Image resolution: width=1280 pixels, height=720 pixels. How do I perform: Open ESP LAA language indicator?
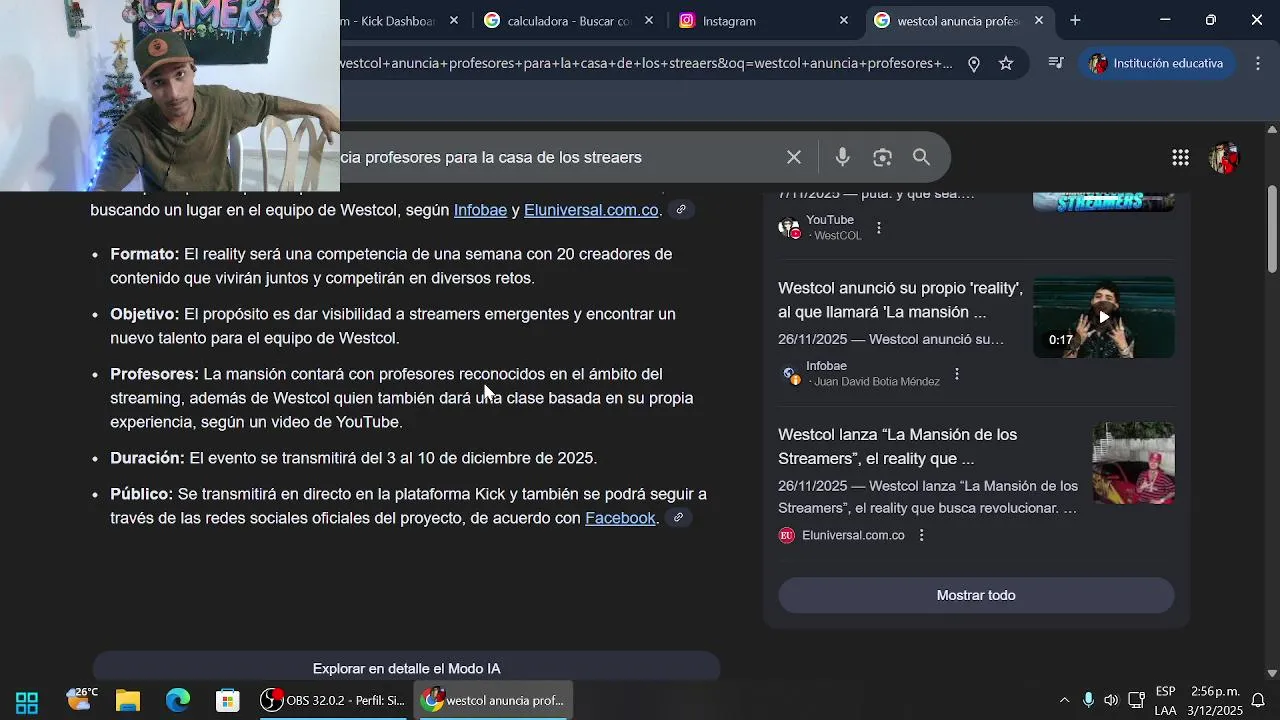pos(1165,701)
